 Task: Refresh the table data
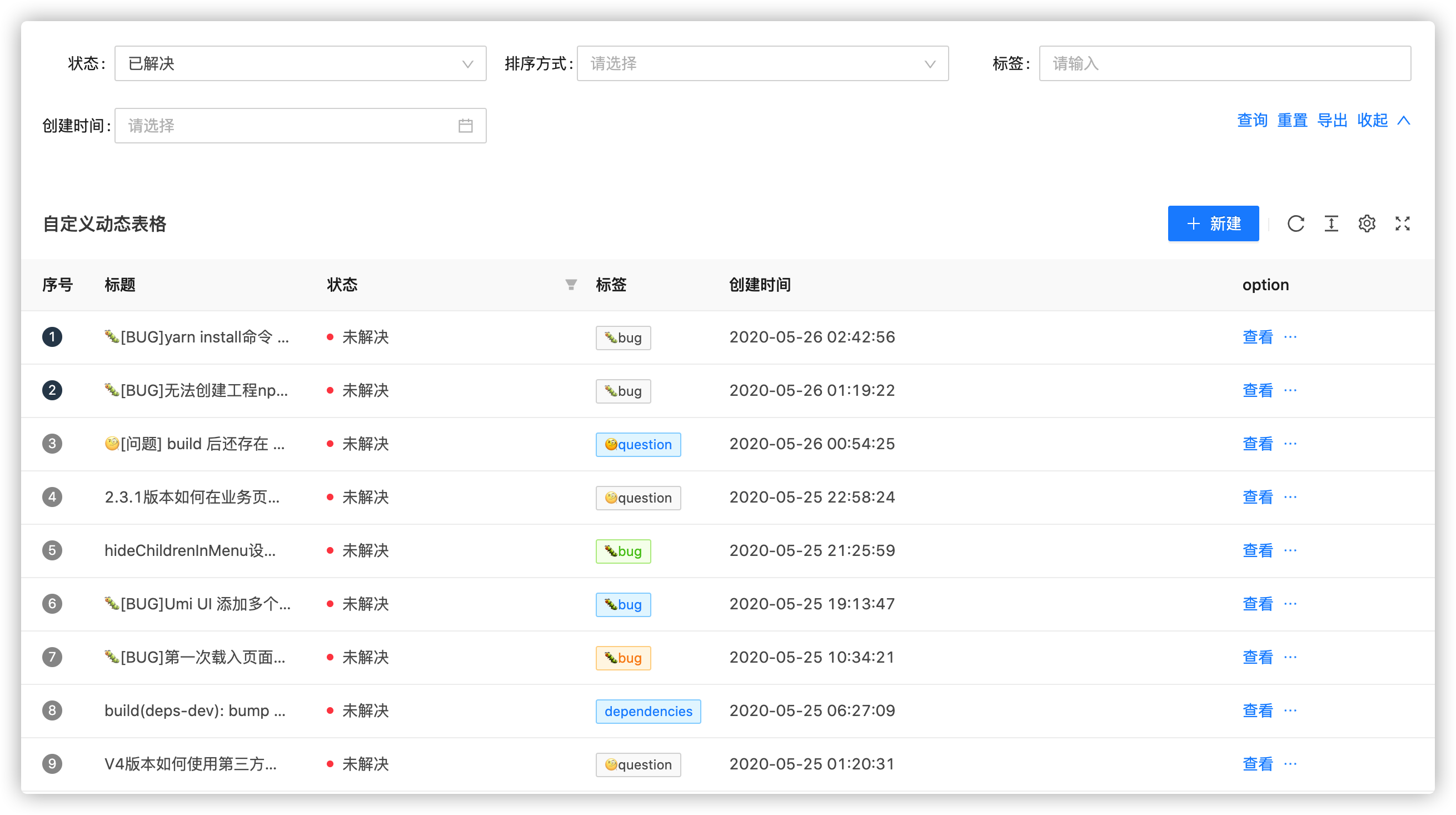coord(1295,223)
